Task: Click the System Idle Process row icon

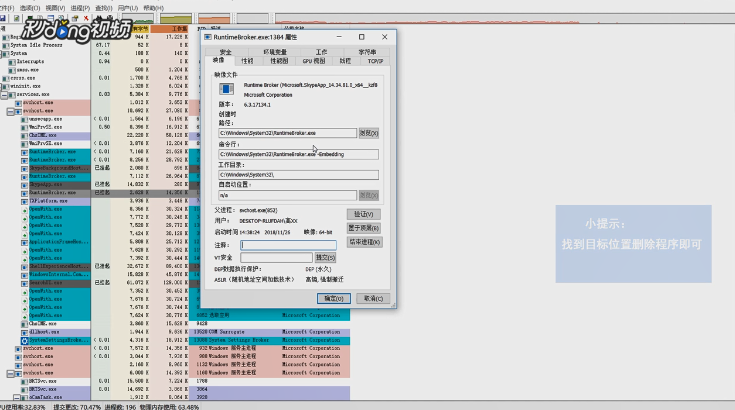Action: pyautogui.click(x=6, y=45)
